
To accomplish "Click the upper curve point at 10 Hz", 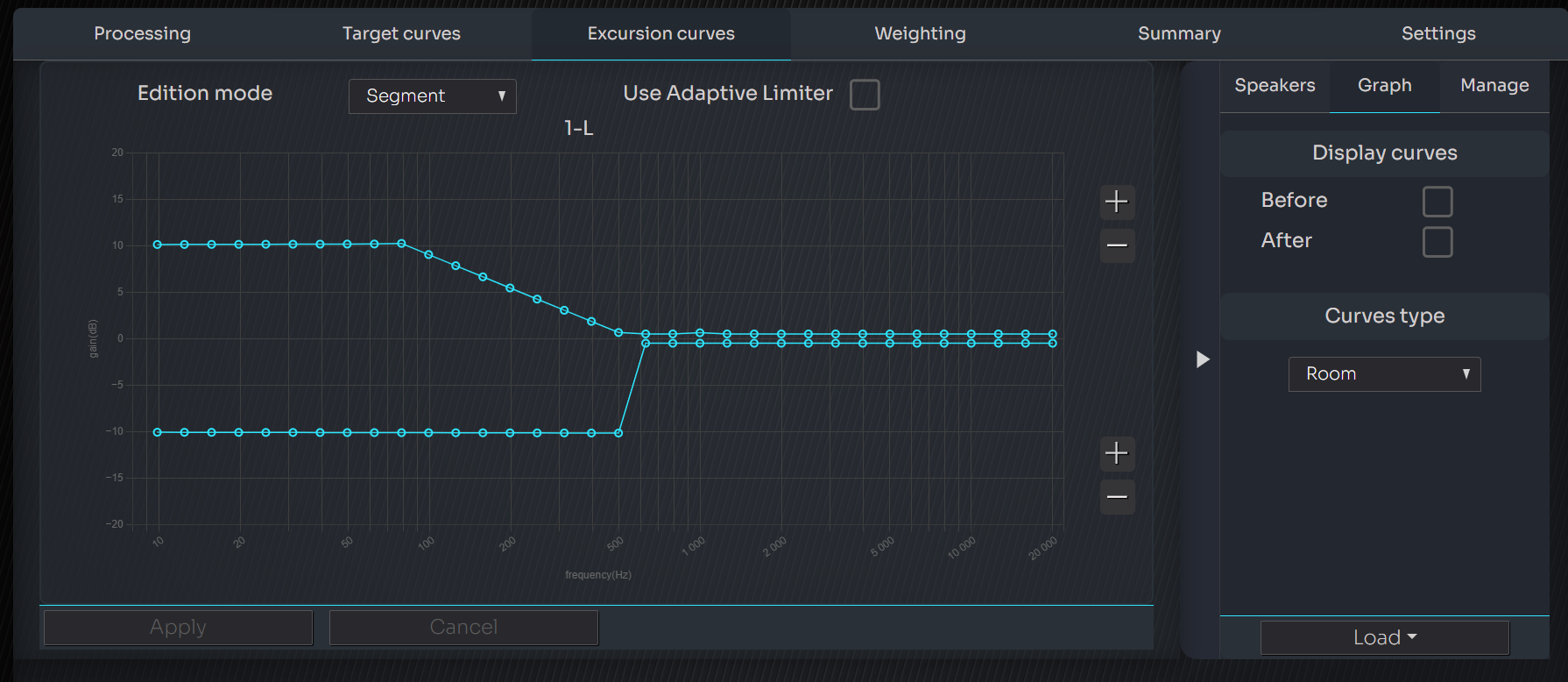I will click(158, 245).
